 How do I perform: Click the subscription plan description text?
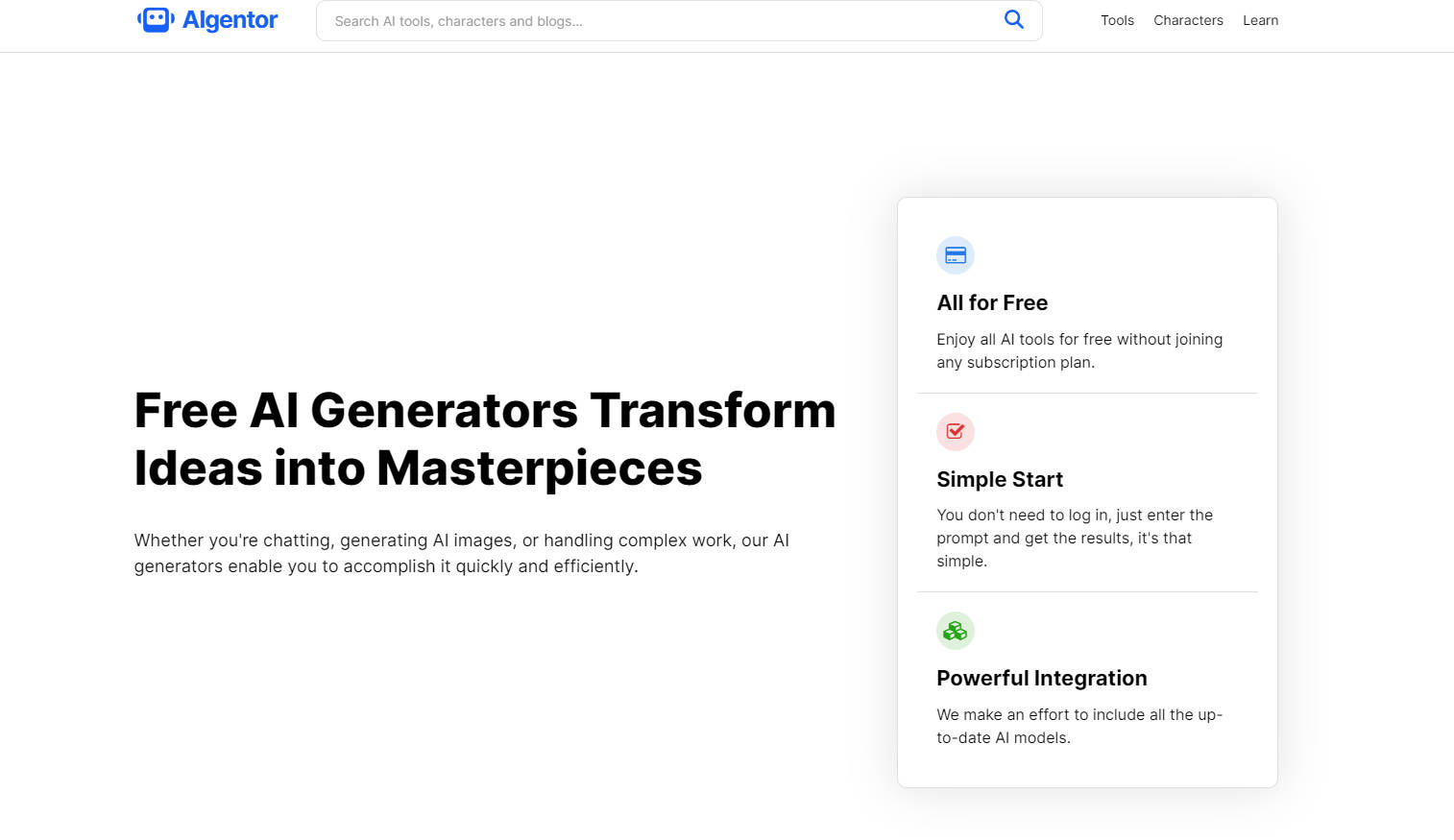[x=1079, y=350]
